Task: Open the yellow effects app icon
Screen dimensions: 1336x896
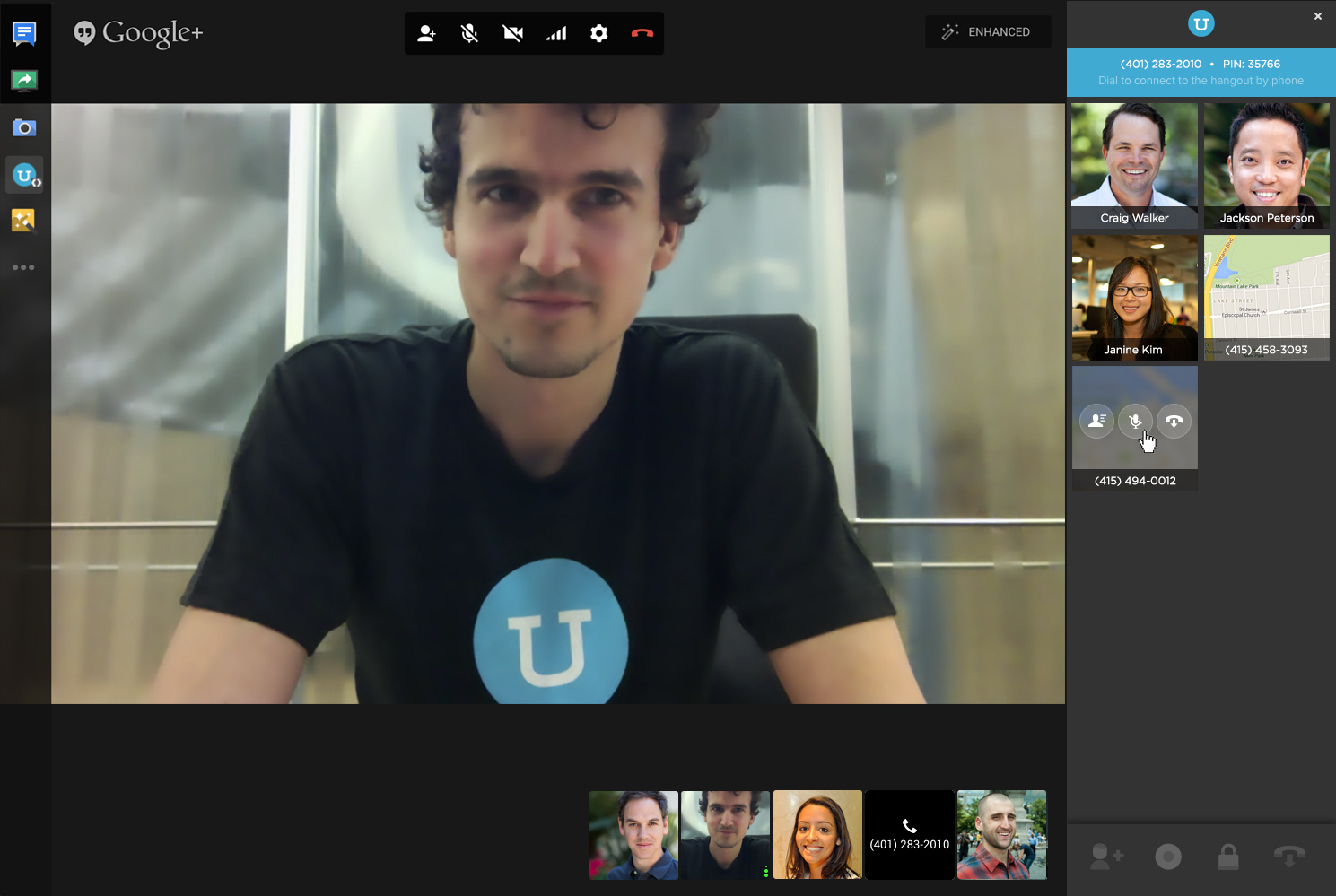Action: coord(23,220)
